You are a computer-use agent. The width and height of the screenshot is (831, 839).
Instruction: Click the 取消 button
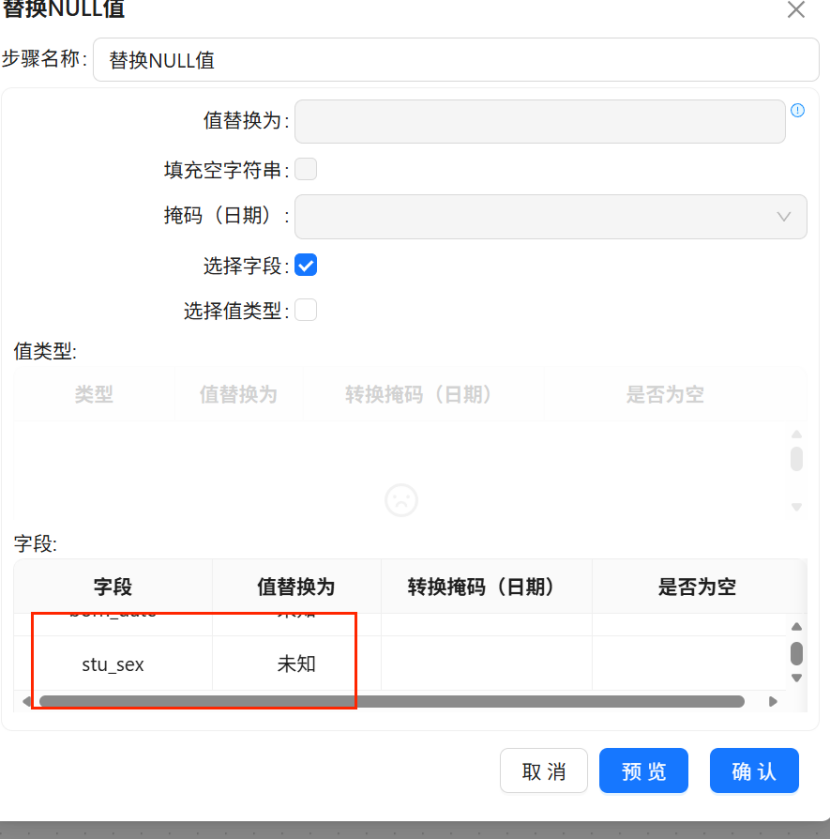(x=544, y=771)
